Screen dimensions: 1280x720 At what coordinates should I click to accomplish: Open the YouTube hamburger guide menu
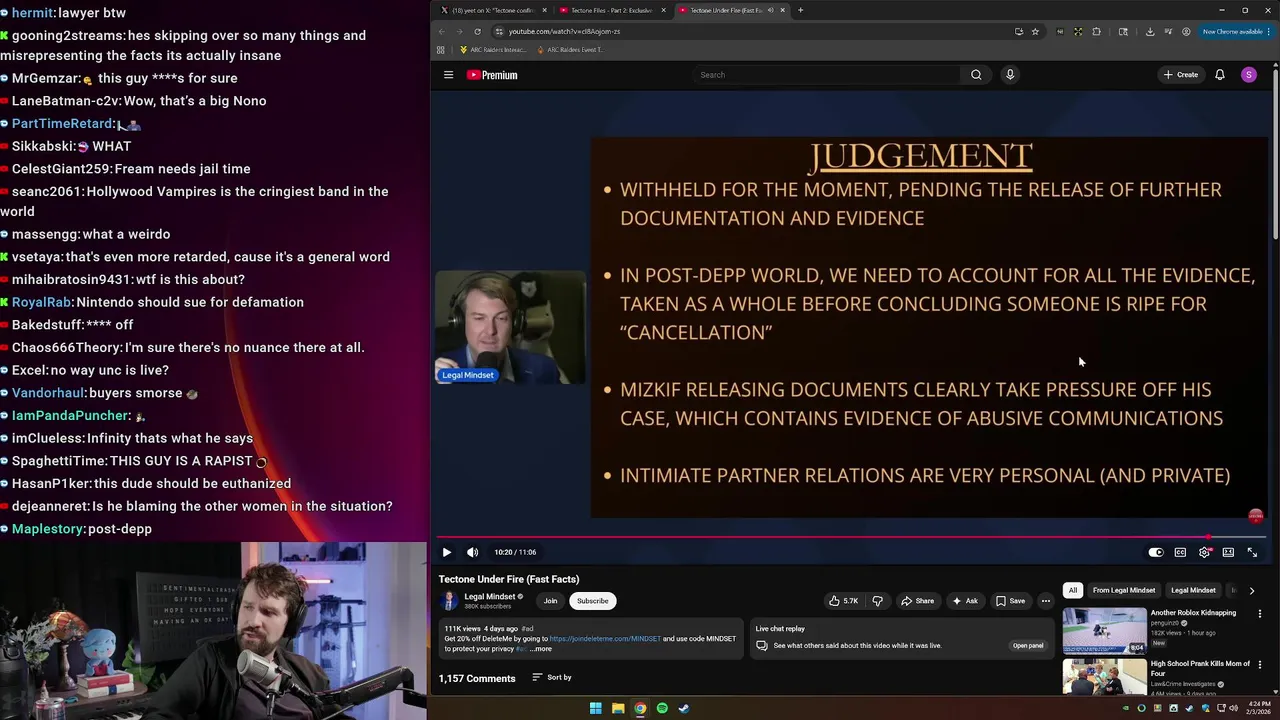pyautogui.click(x=448, y=75)
